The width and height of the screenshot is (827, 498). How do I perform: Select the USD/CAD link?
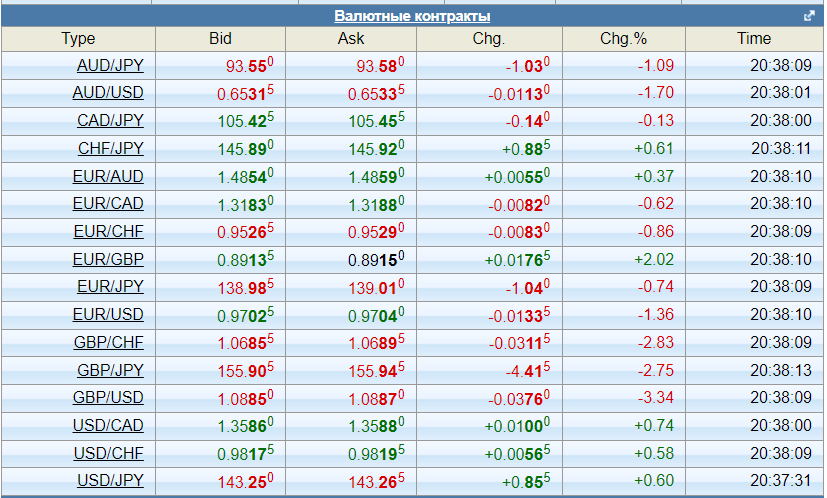tap(108, 425)
